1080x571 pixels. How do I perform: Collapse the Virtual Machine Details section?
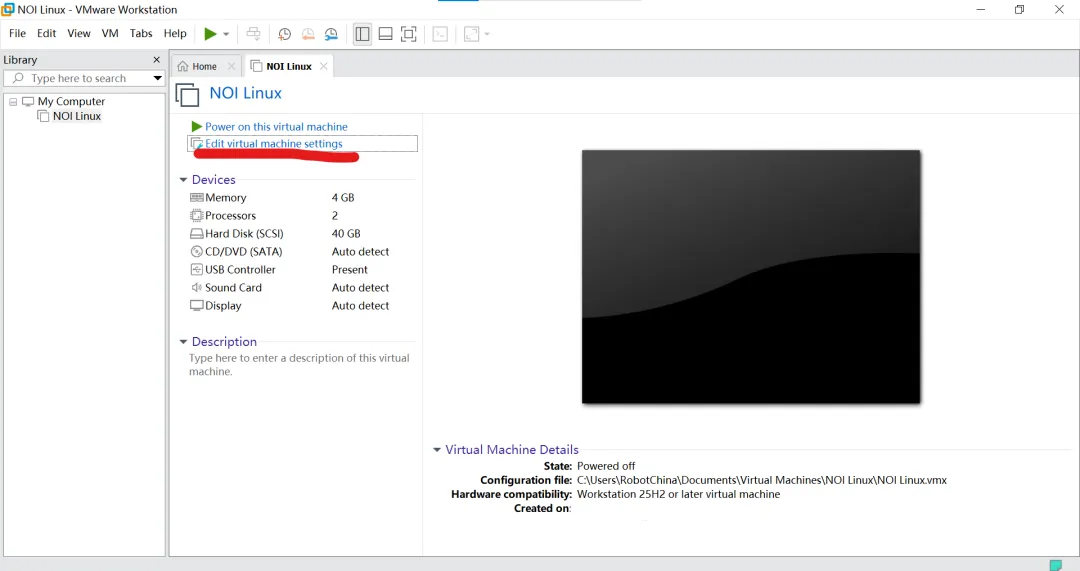pyautogui.click(x=437, y=450)
